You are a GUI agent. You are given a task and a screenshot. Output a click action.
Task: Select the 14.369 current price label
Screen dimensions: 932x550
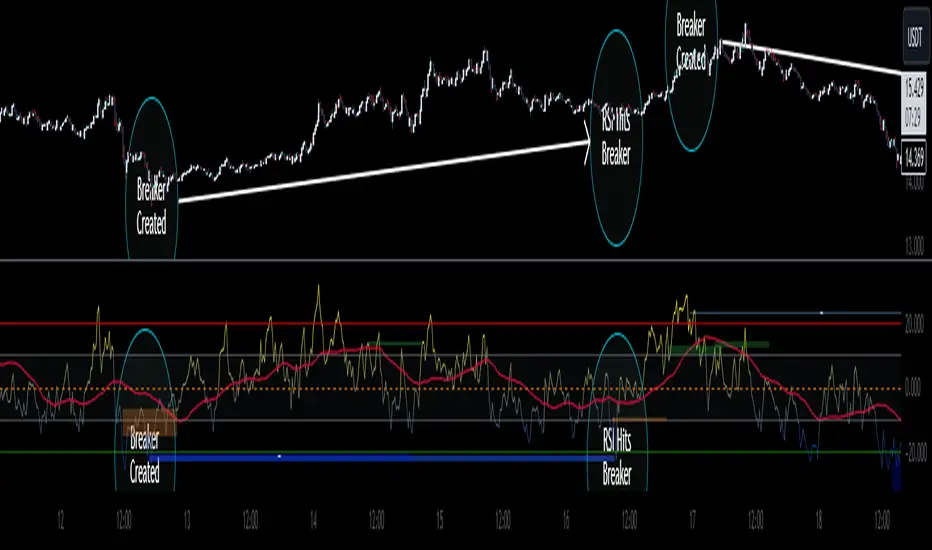pos(914,158)
